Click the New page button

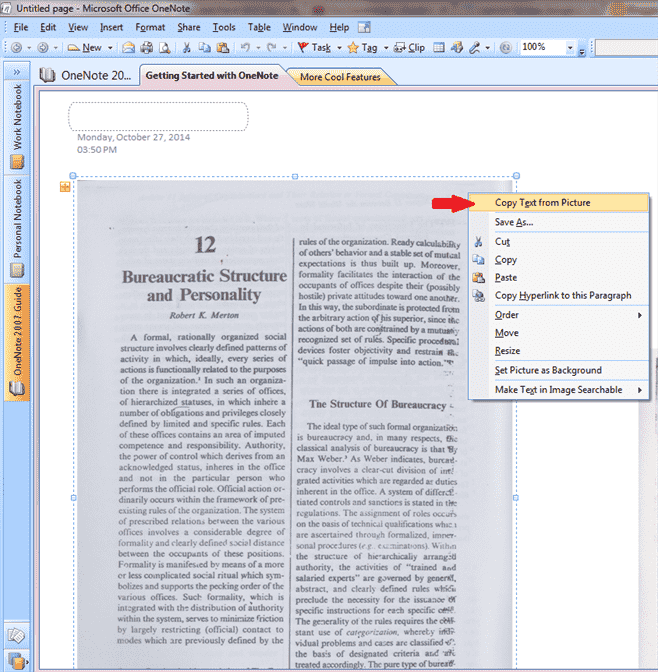point(85,48)
